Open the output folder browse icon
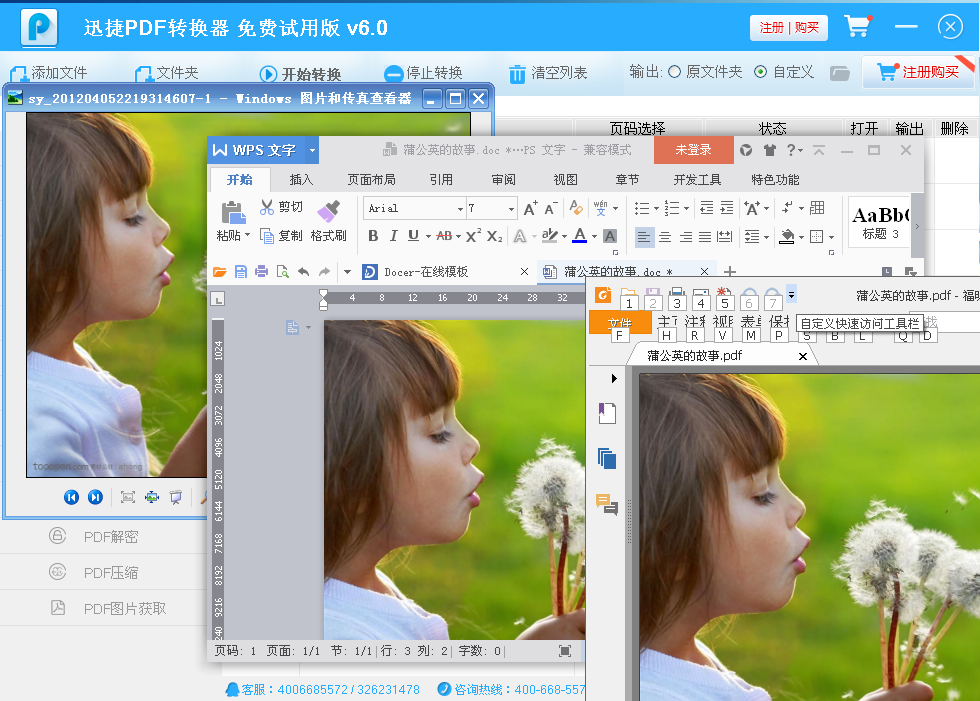The width and height of the screenshot is (980, 701). tap(839, 73)
